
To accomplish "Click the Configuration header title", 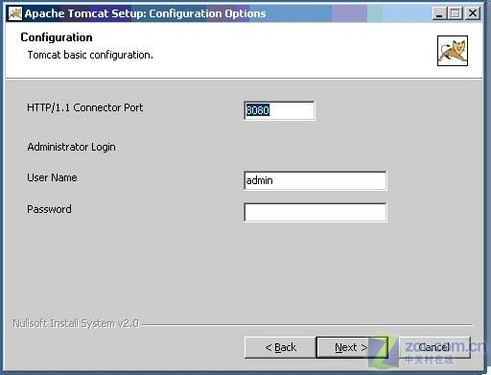I will click(x=56, y=37).
